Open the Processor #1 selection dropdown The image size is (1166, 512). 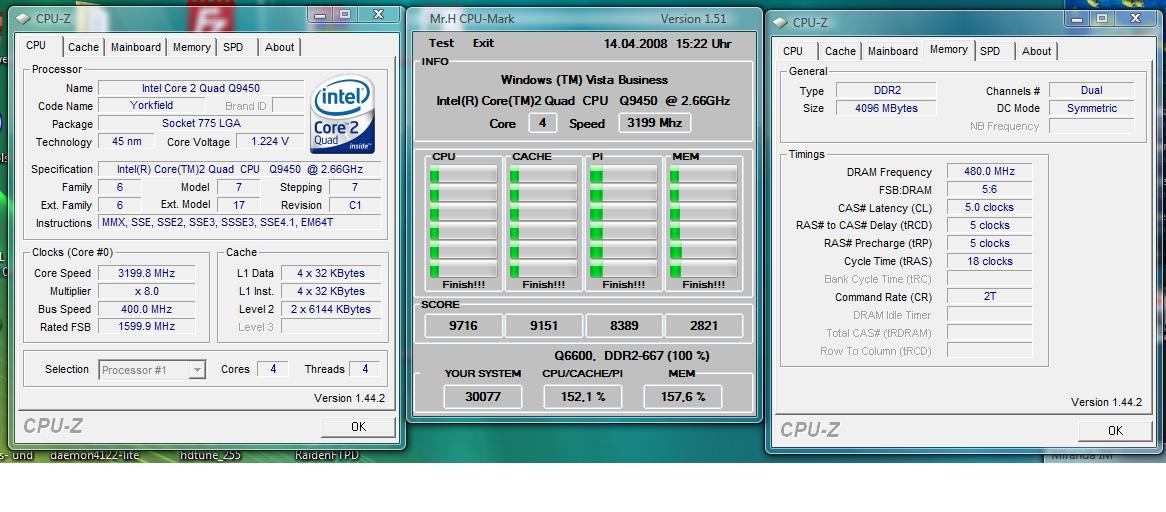[152, 369]
